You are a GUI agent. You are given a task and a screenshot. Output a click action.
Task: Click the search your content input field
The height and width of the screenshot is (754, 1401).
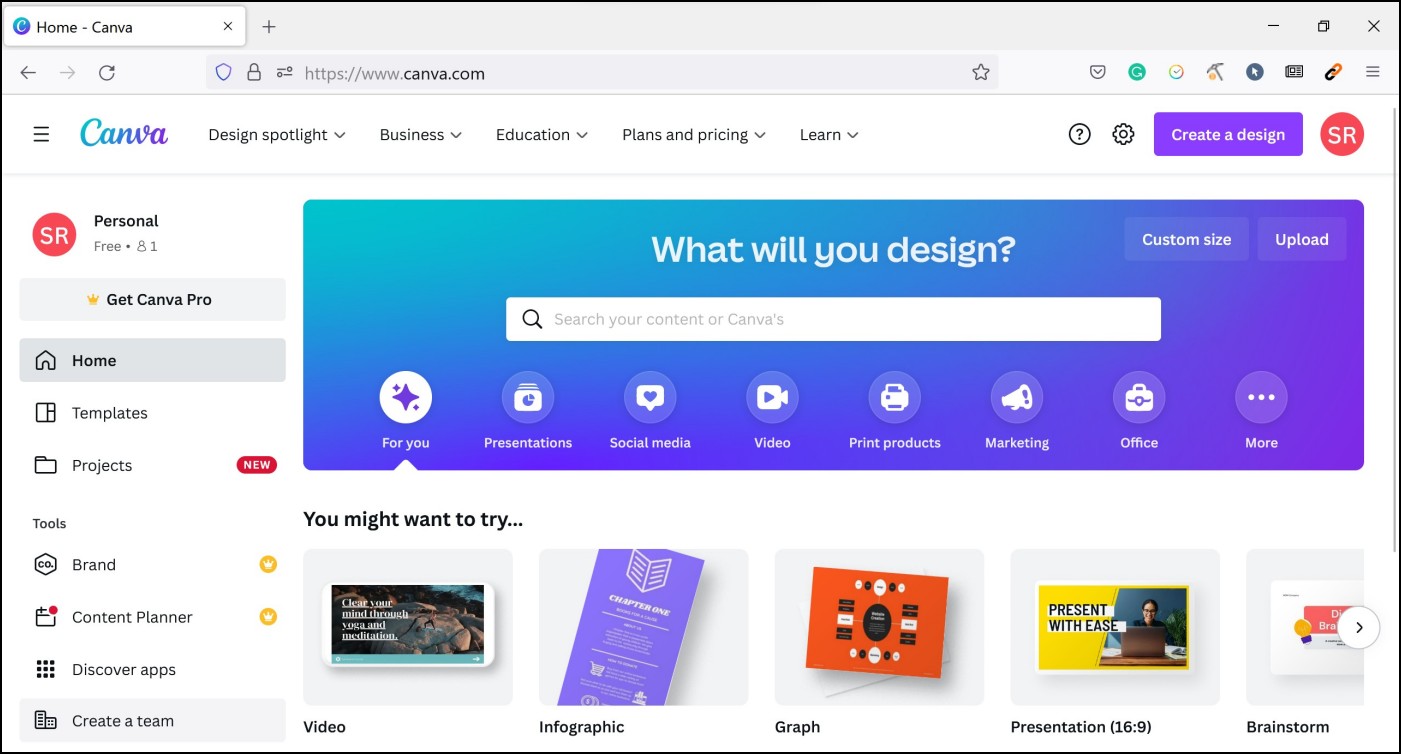click(x=833, y=319)
